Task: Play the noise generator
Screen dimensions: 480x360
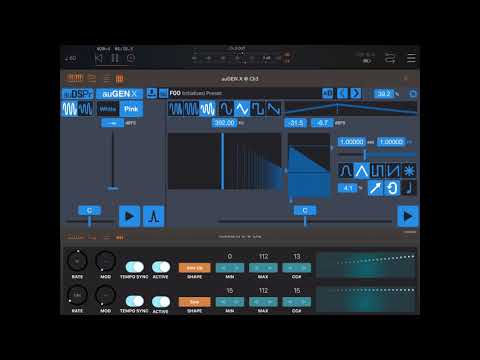Action: pyautogui.click(x=130, y=216)
